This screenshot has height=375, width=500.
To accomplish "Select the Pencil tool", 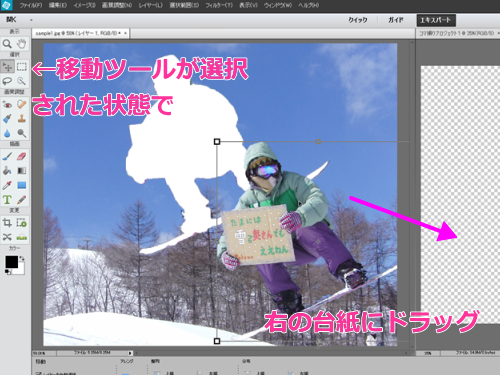I will [22, 200].
